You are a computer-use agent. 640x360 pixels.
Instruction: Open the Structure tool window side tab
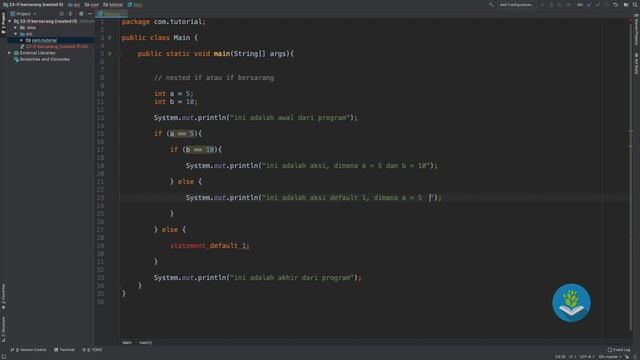click(x=3, y=329)
